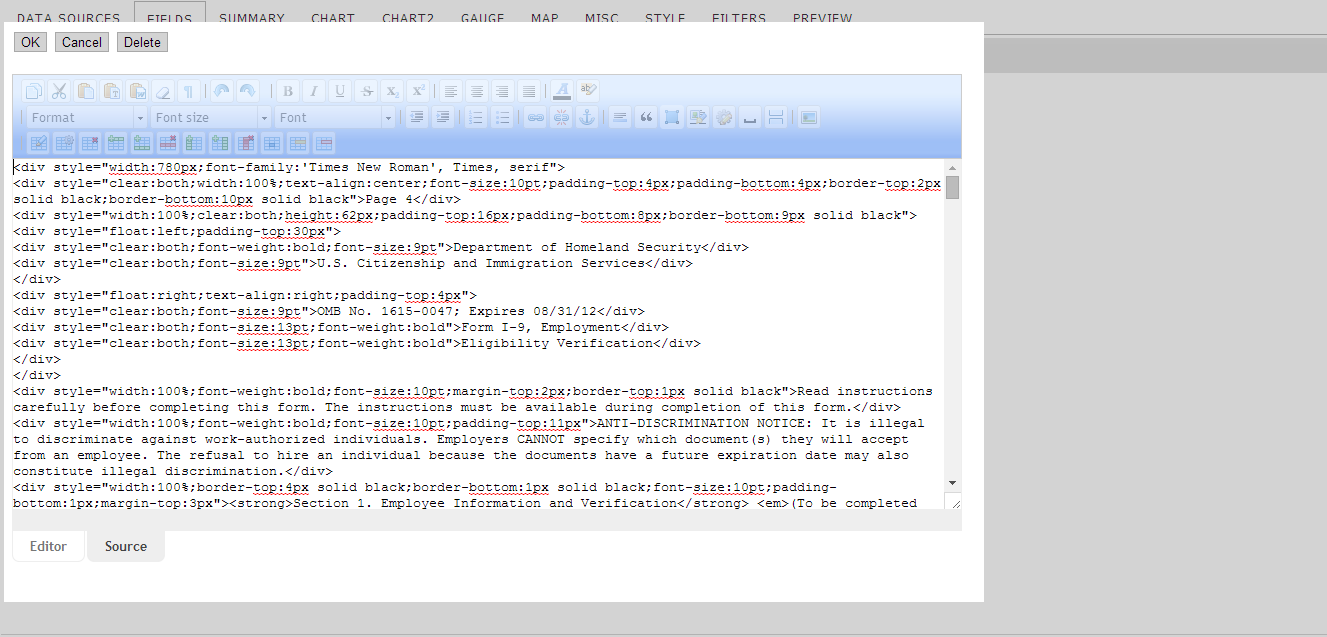Click the Block Quote icon

click(646, 117)
